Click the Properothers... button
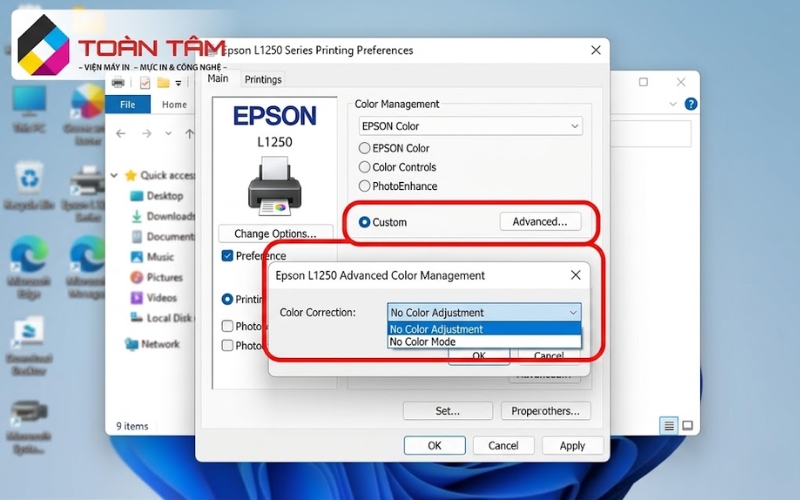Screen dimensions: 800x500 pyautogui.click(x=545, y=411)
